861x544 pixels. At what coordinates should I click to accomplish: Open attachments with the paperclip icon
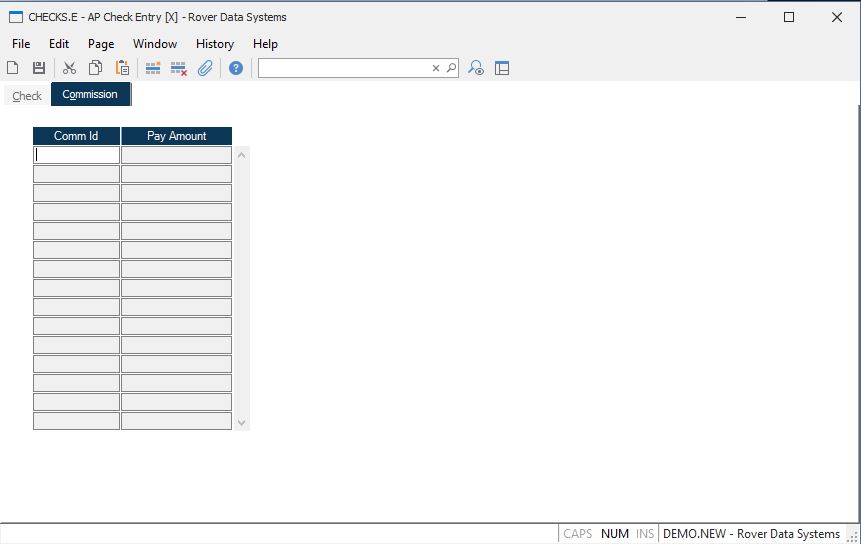[x=205, y=68]
